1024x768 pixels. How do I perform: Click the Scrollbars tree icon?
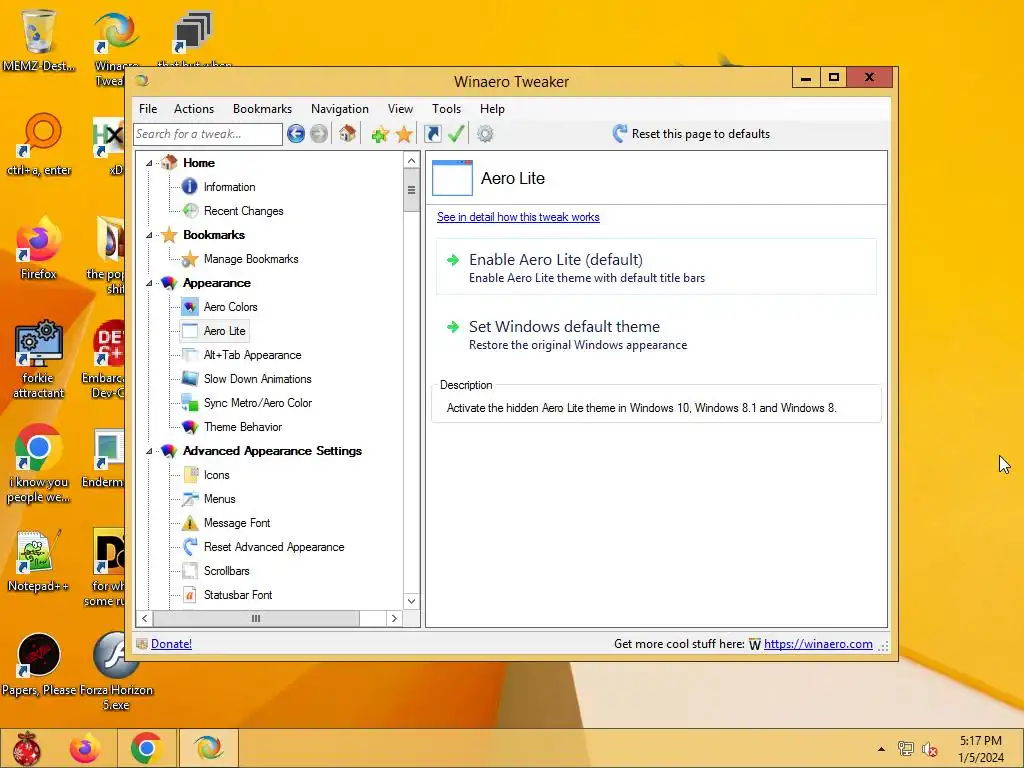[x=190, y=571]
